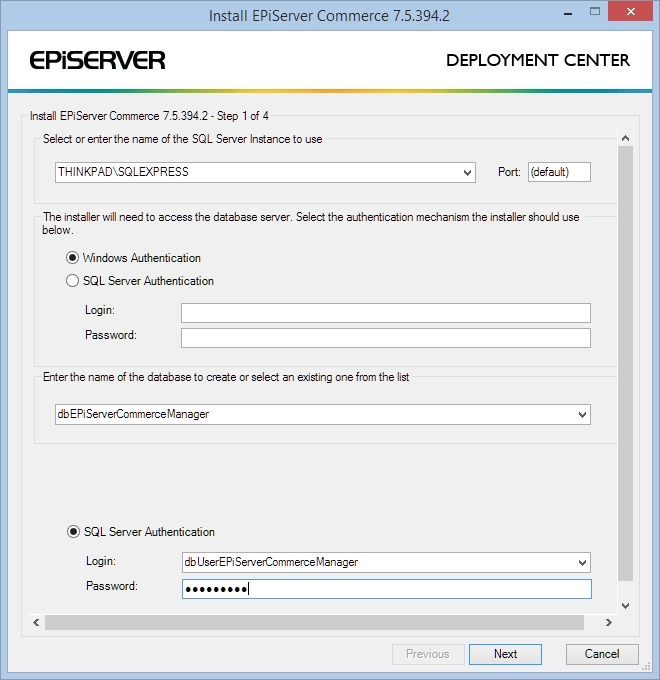Screen dimensions: 660x680
Task: Click the installer Password text box
Action: click(x=385, y=337)
